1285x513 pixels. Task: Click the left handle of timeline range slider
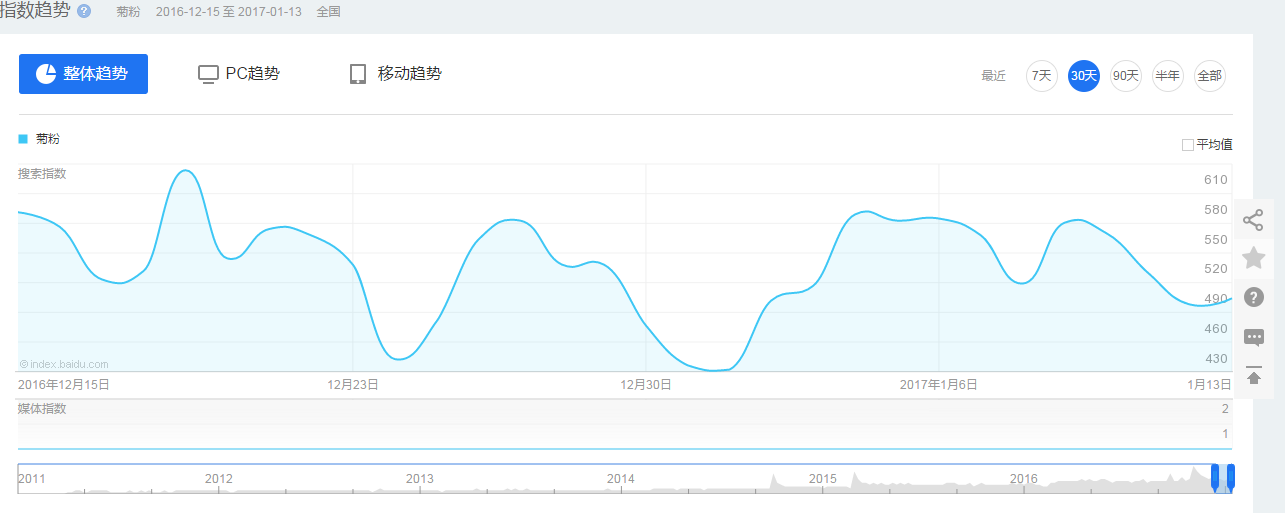[x=1215, y=477]
